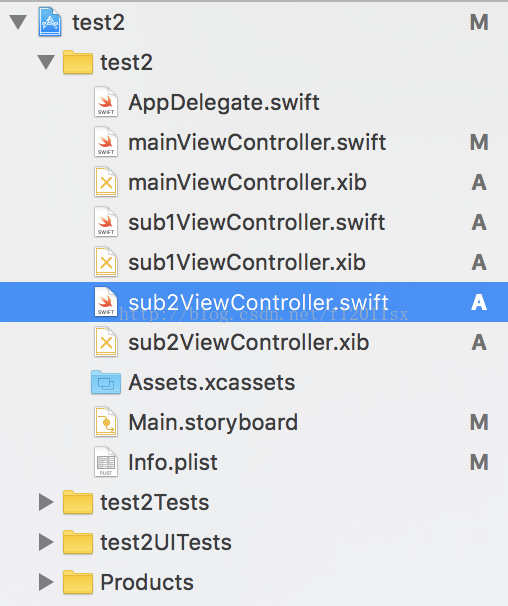Click the mainViewController.xib file icon
This screenshot has height=606, width=508.
pos(106,182)
